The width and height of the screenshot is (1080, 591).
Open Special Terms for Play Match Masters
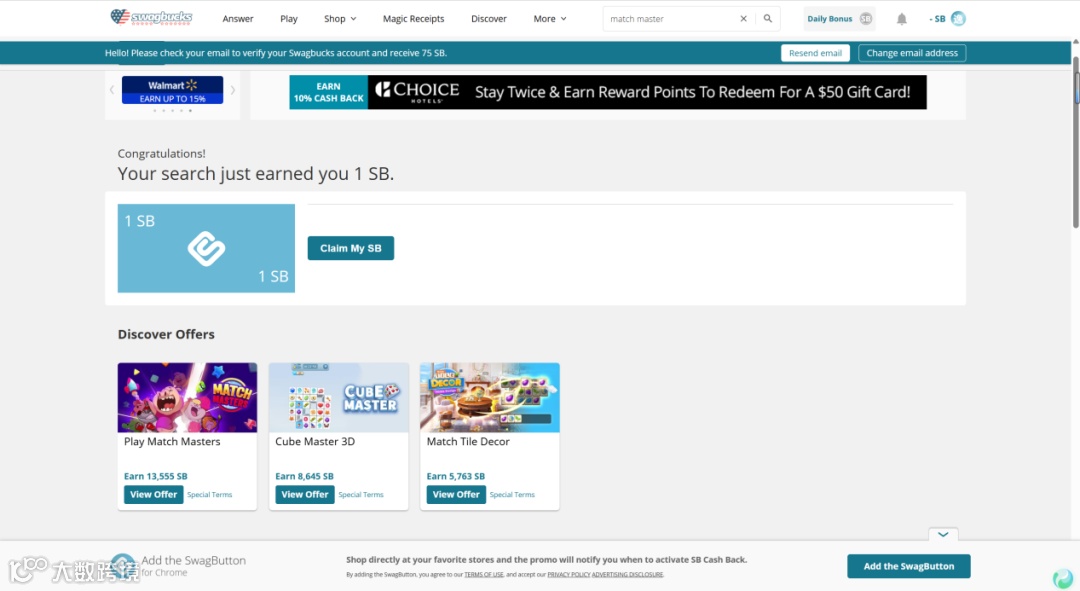pyautogui.click(x=209, y=495)
